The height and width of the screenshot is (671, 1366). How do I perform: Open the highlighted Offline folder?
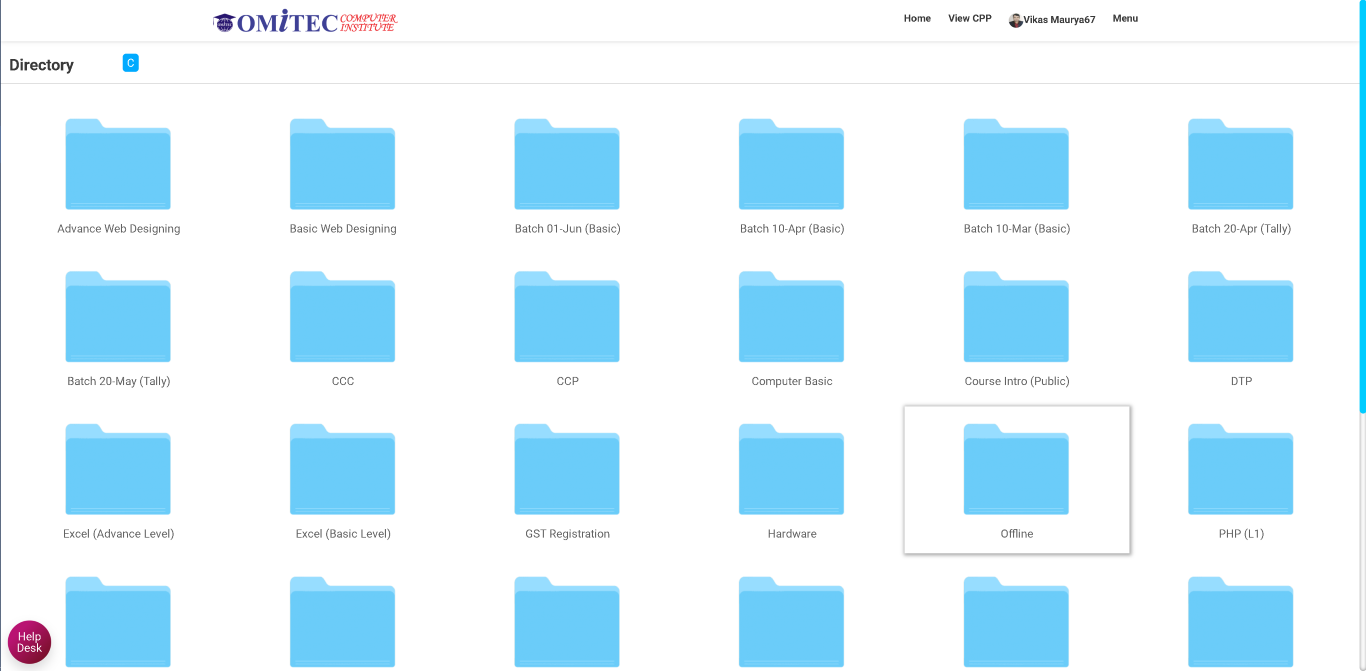click(1016, 470)
